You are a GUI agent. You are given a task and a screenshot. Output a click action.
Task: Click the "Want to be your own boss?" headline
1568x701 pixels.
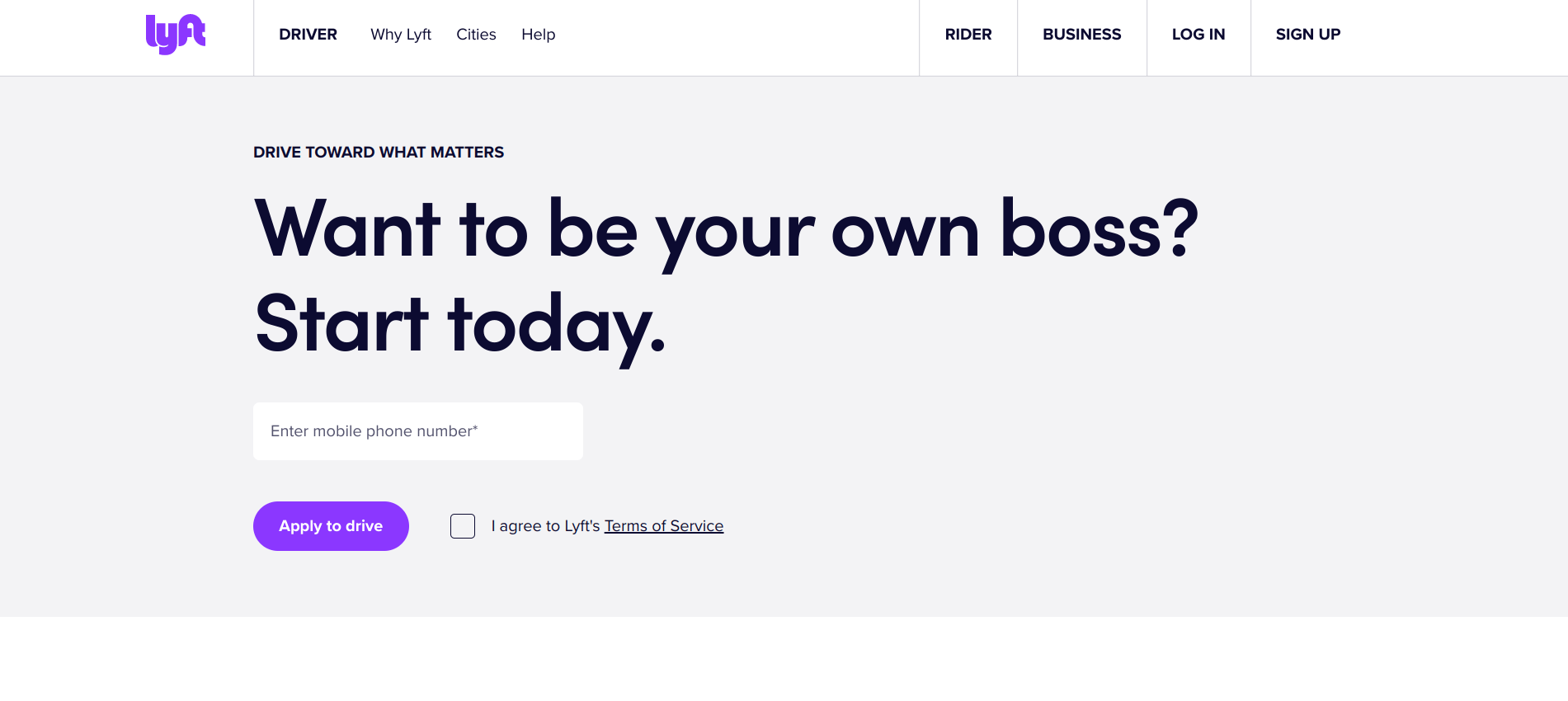(x=726, y=230)
